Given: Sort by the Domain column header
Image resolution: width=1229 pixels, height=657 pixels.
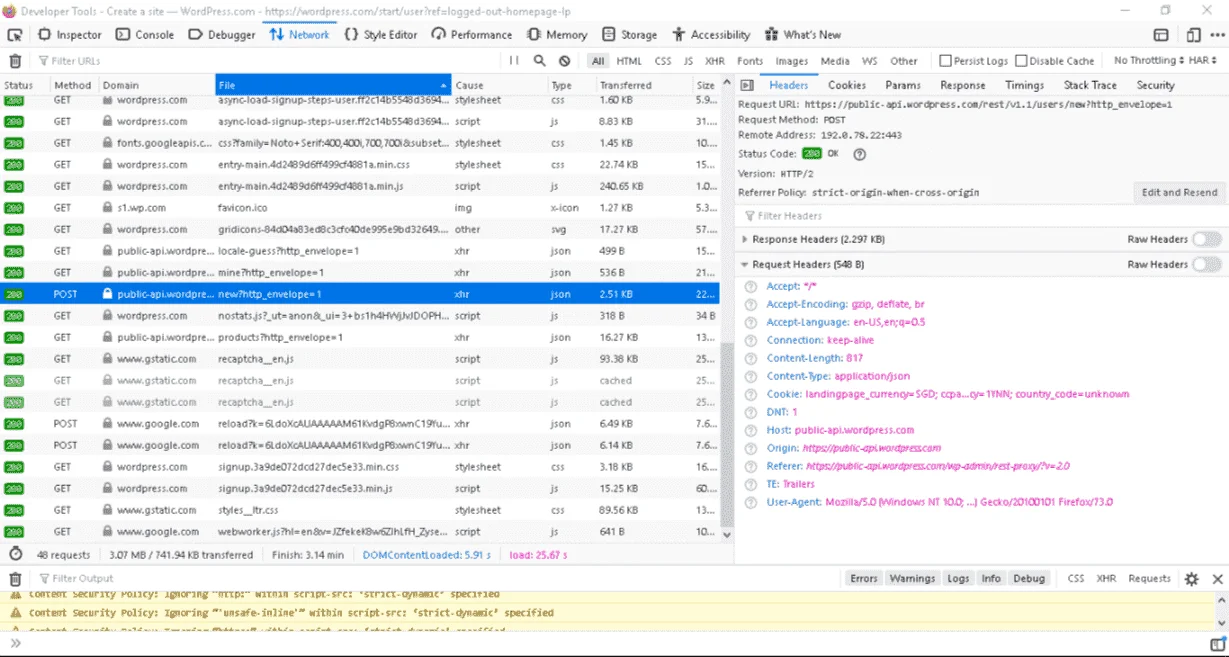Looking at the screenshot, I should coord(156,85).
